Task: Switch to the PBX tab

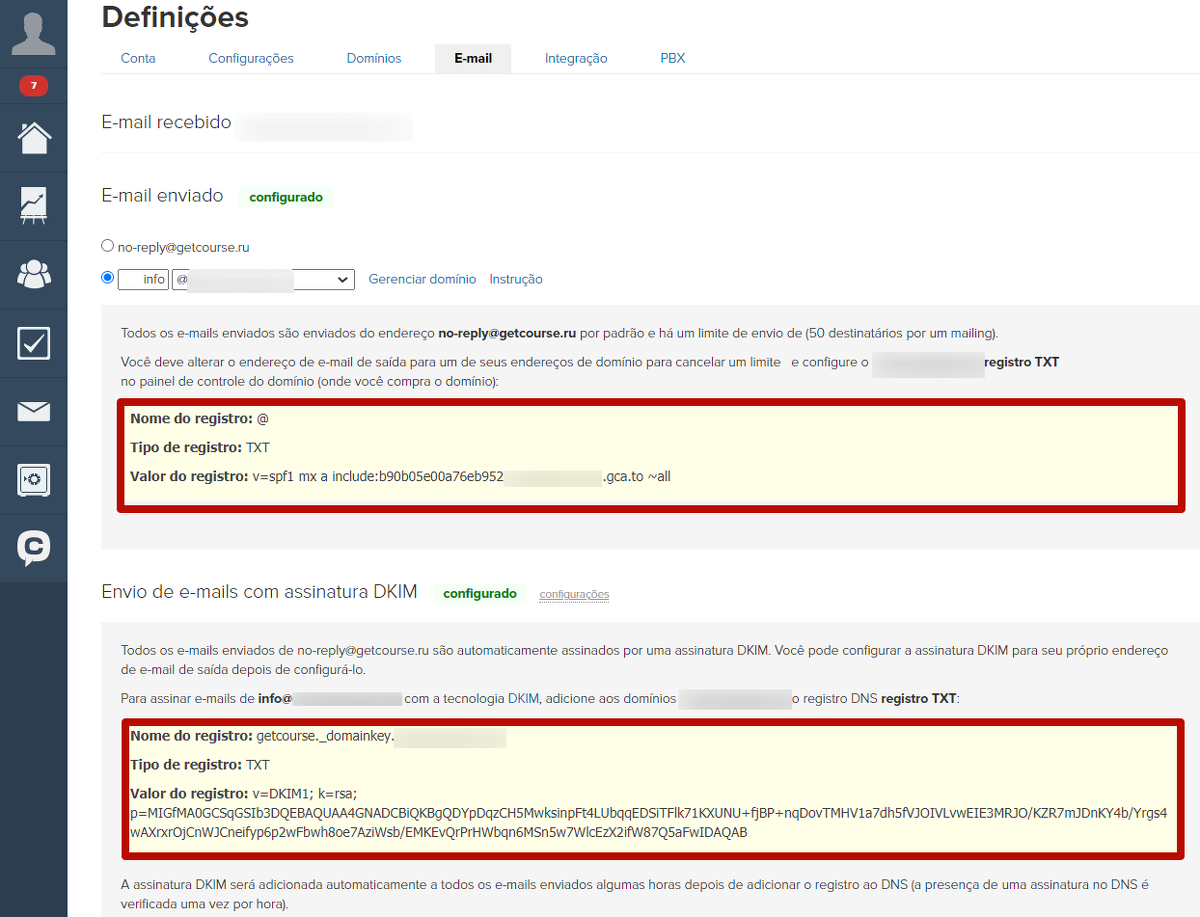Action: click(673, 58)
